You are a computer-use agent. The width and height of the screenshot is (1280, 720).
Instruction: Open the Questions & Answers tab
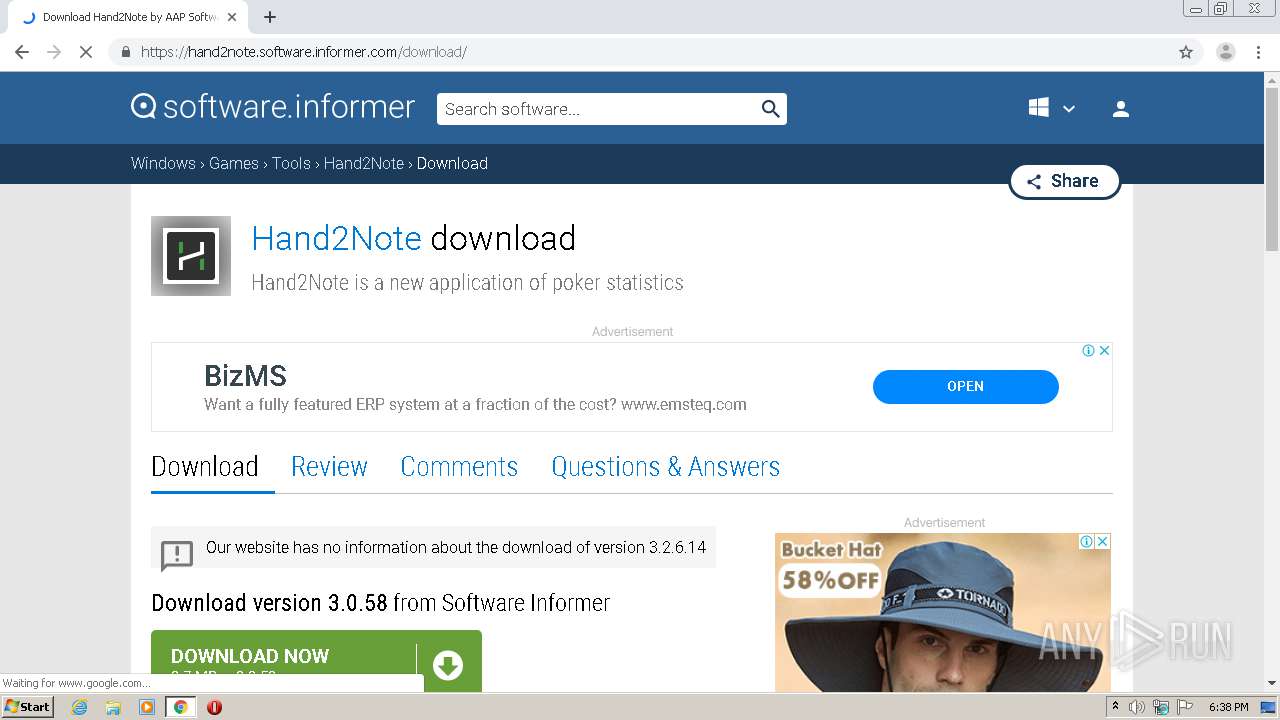pos(665,467)
